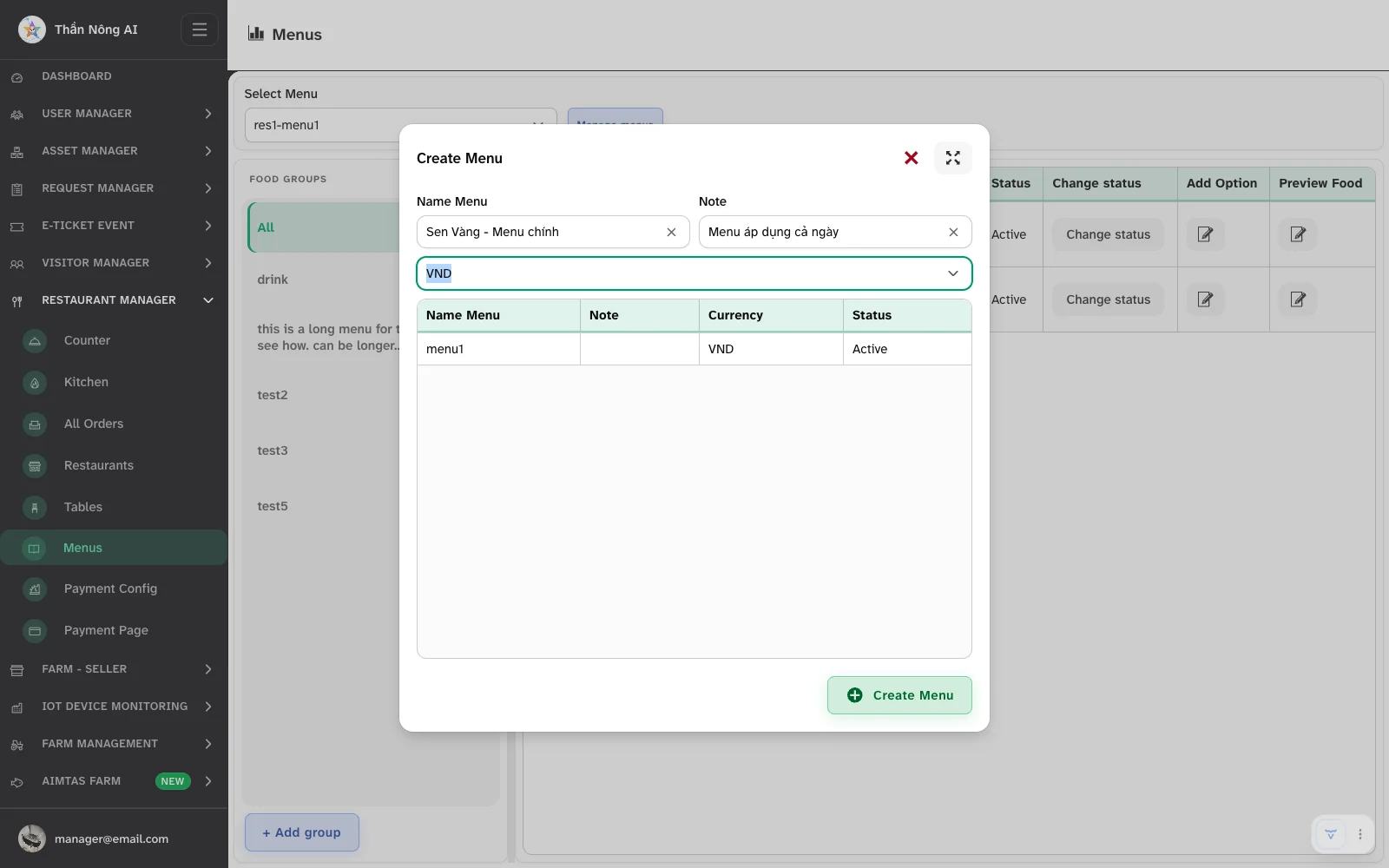Screen dimensions: 1389x868
Task: Open the Counter page icon
Action: coord(35,341)
